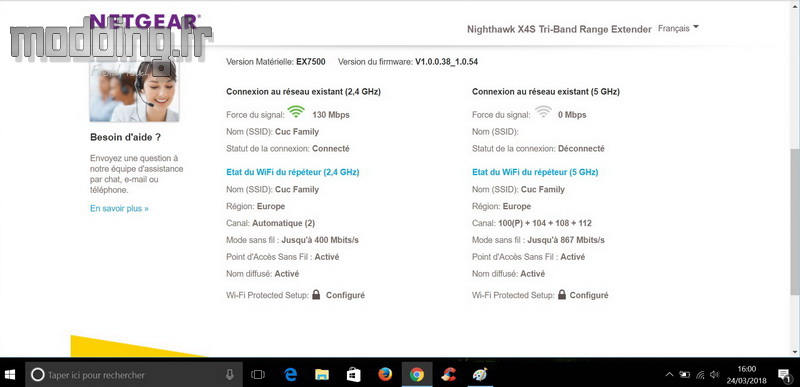Click the 2,4 GHz WPS padlock icon
The height and width of the screenshot is (387, 800).
tap(316, 295)
